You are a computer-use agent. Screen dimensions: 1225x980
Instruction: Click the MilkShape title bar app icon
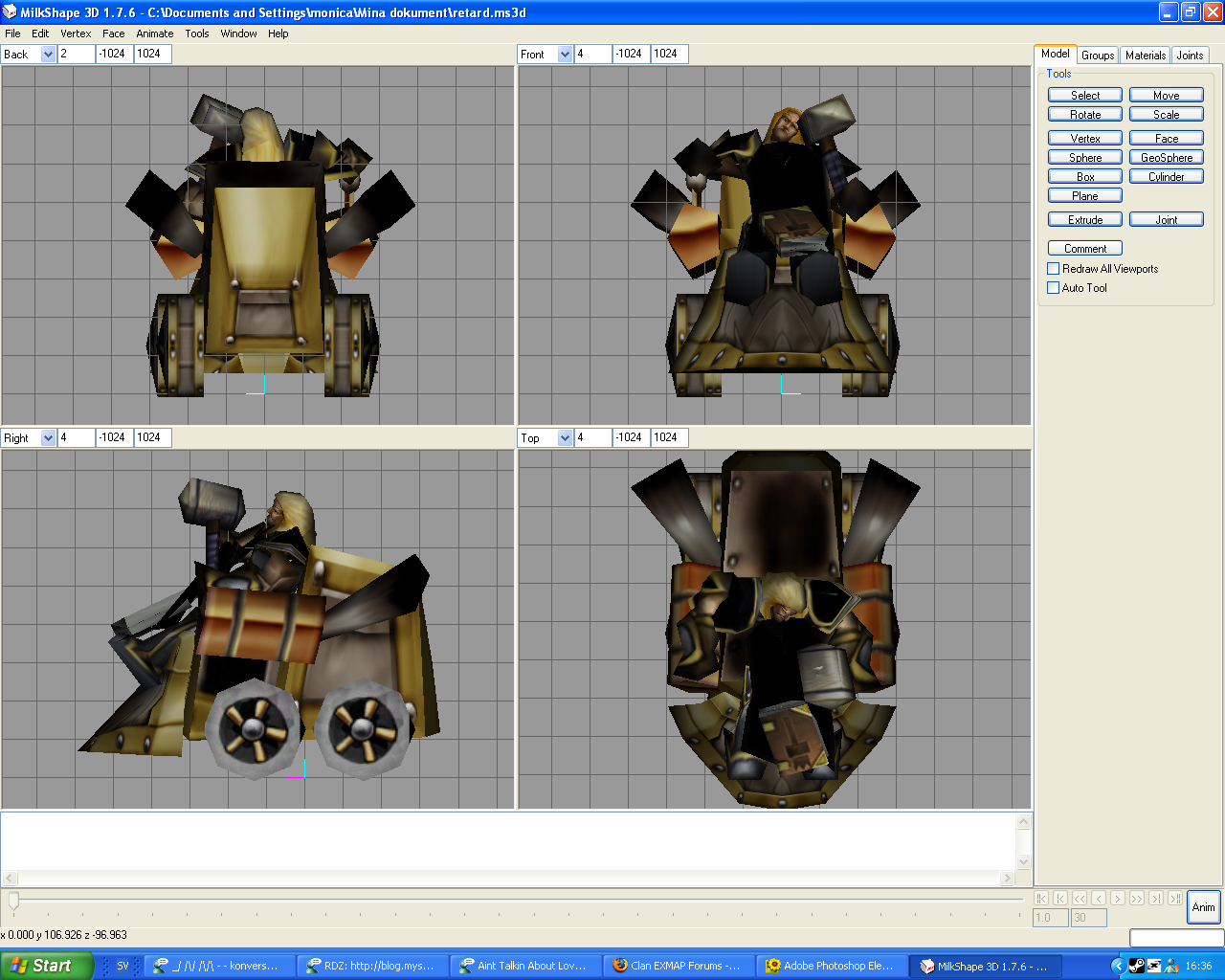10,11
